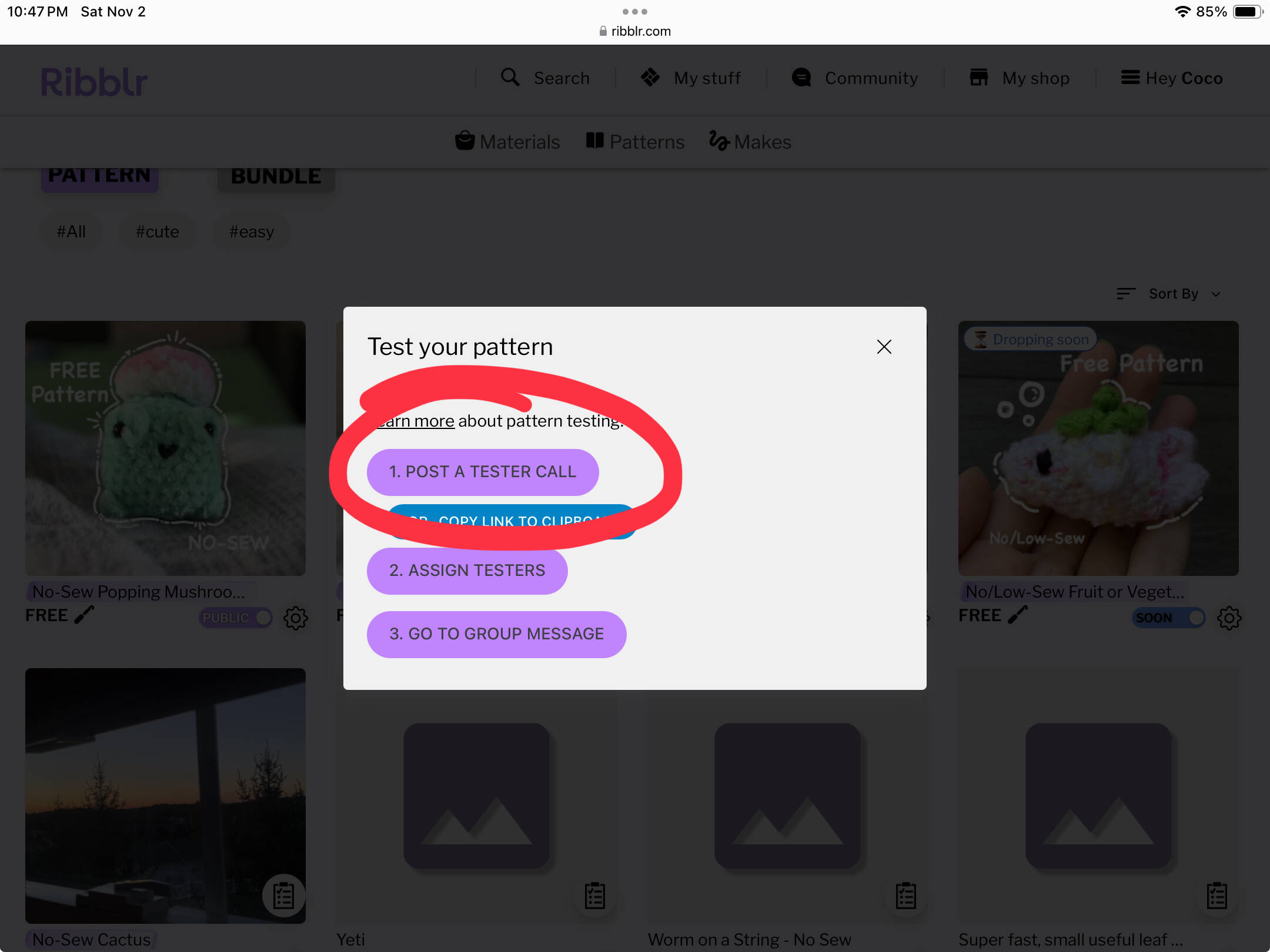Open the Community chat bubble icon
Screen dimensions: 1270x952
pos(801,78)
